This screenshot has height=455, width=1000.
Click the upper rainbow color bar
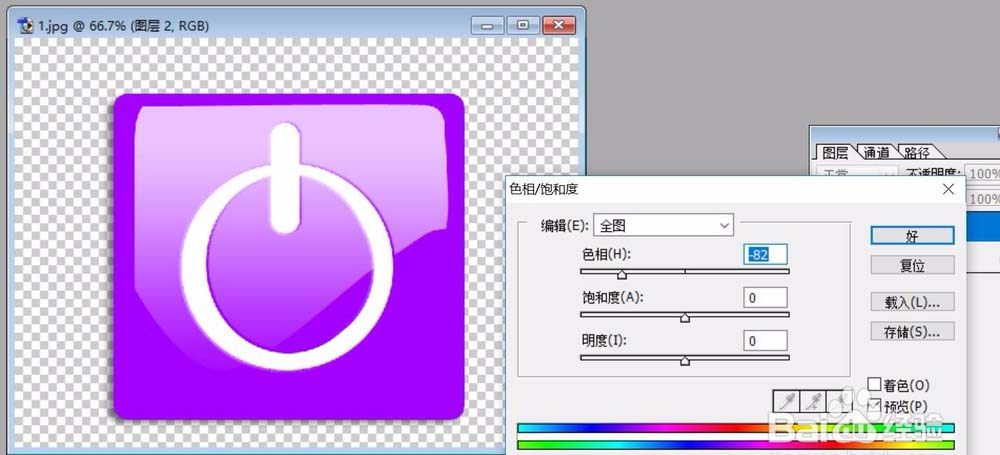click(x=736, y=428)
